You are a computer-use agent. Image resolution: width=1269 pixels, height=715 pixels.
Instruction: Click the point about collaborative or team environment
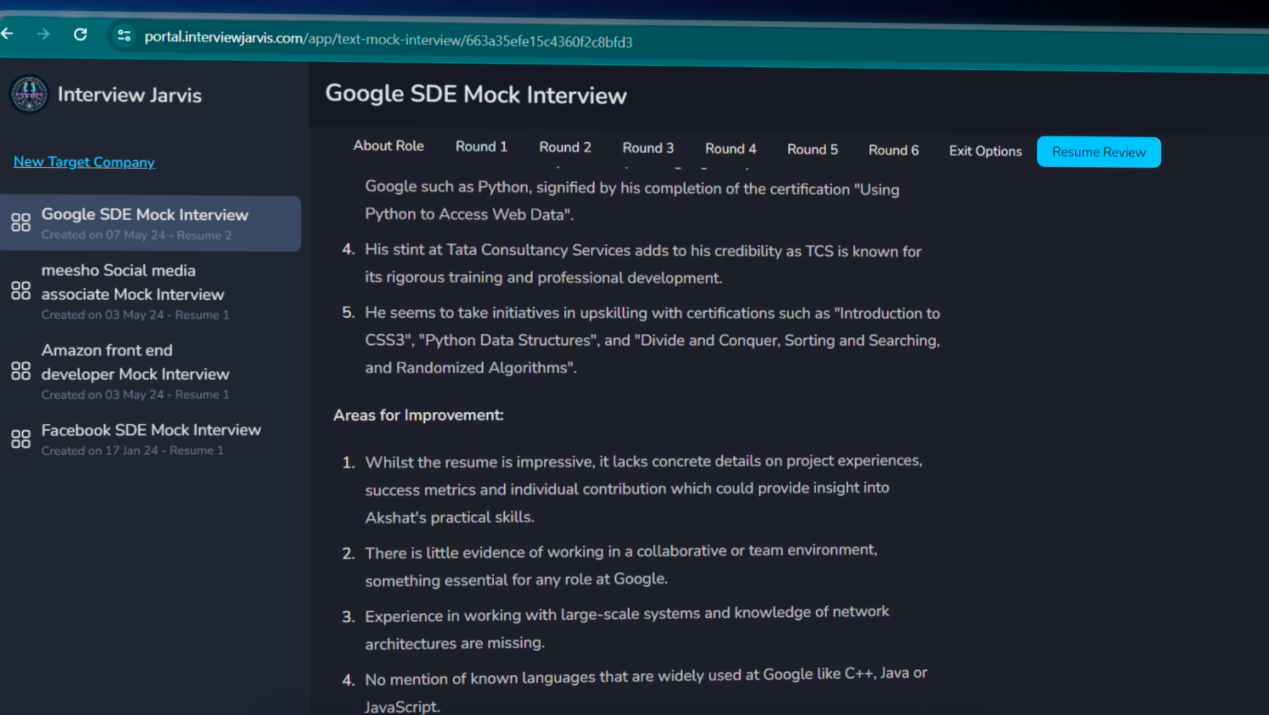coord(621,565)
